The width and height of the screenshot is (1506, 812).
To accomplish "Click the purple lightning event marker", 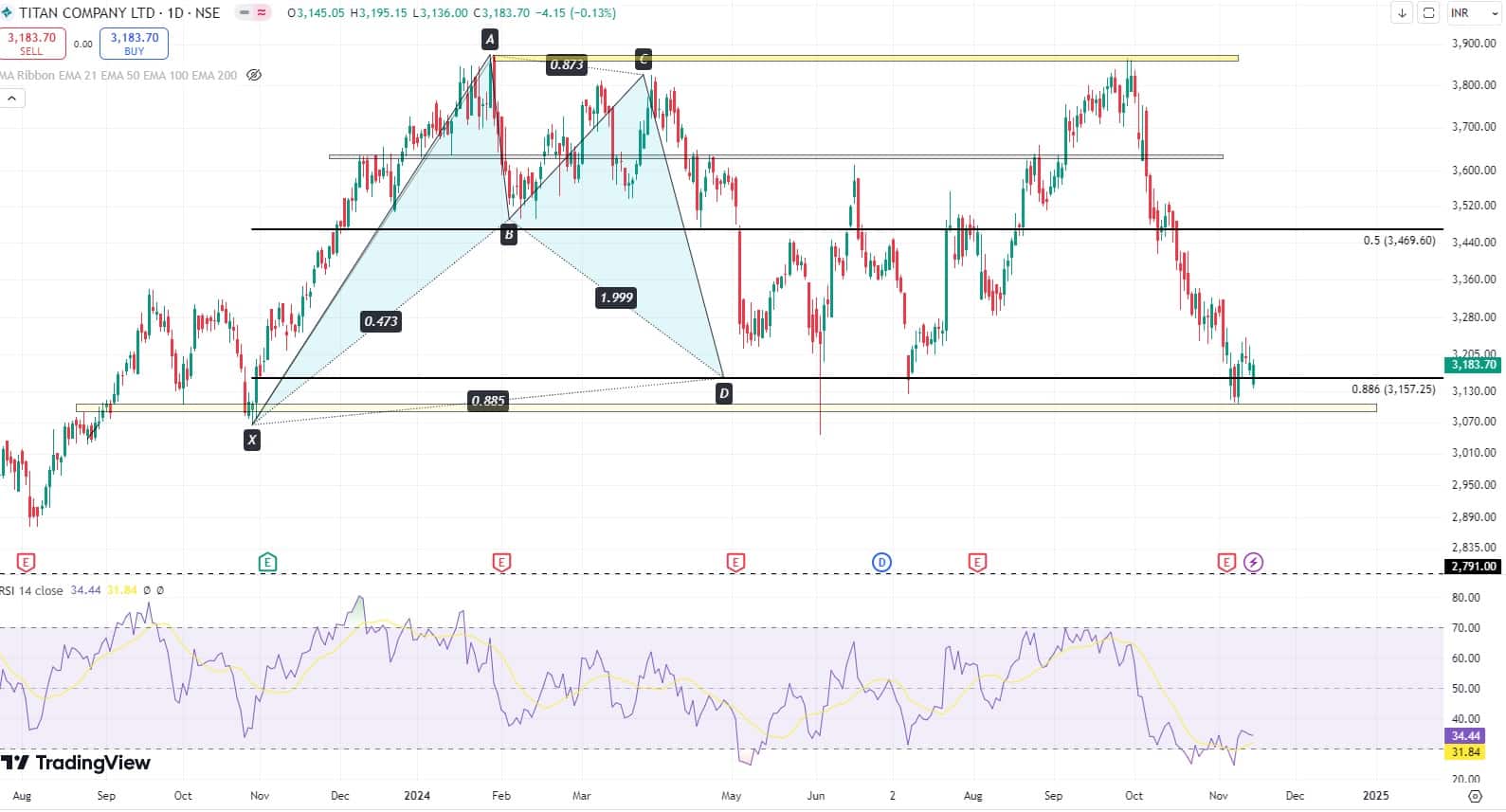I will pyautogui.click(x=1253, y=563).
